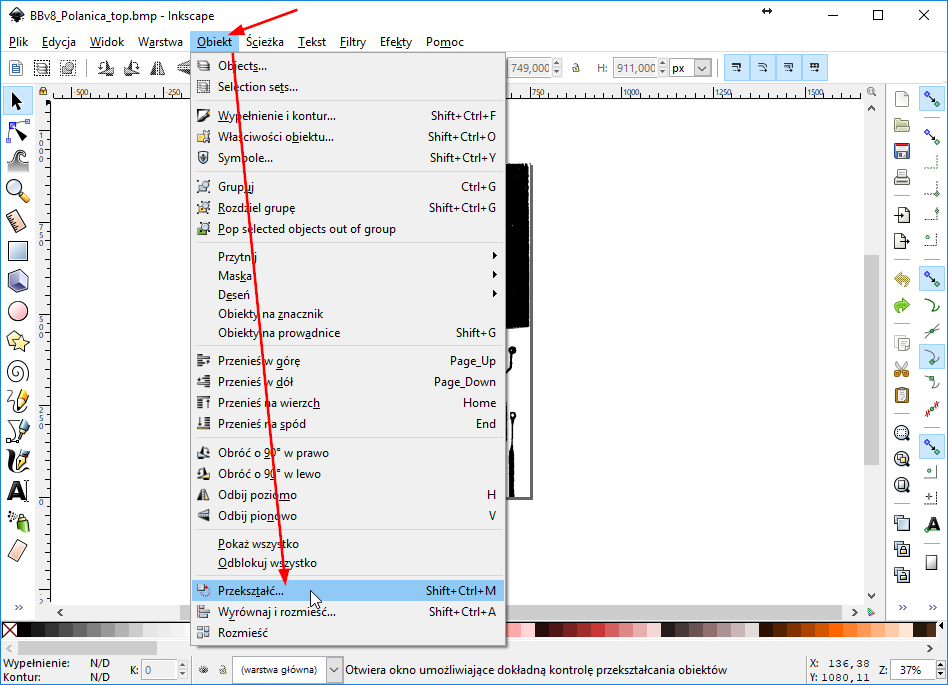Toggle layer lock icon in status bar
Screen dimensions: 948x685
click(x=222, y=669)
